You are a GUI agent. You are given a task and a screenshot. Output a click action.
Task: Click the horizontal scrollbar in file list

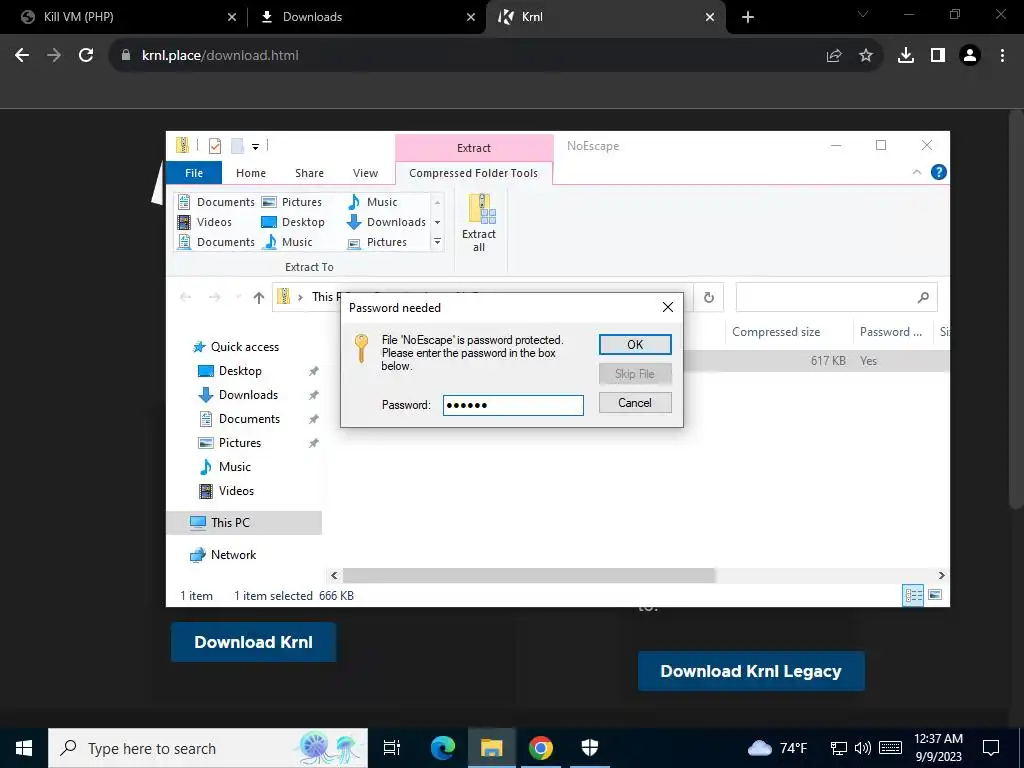(x=528, y=575)
